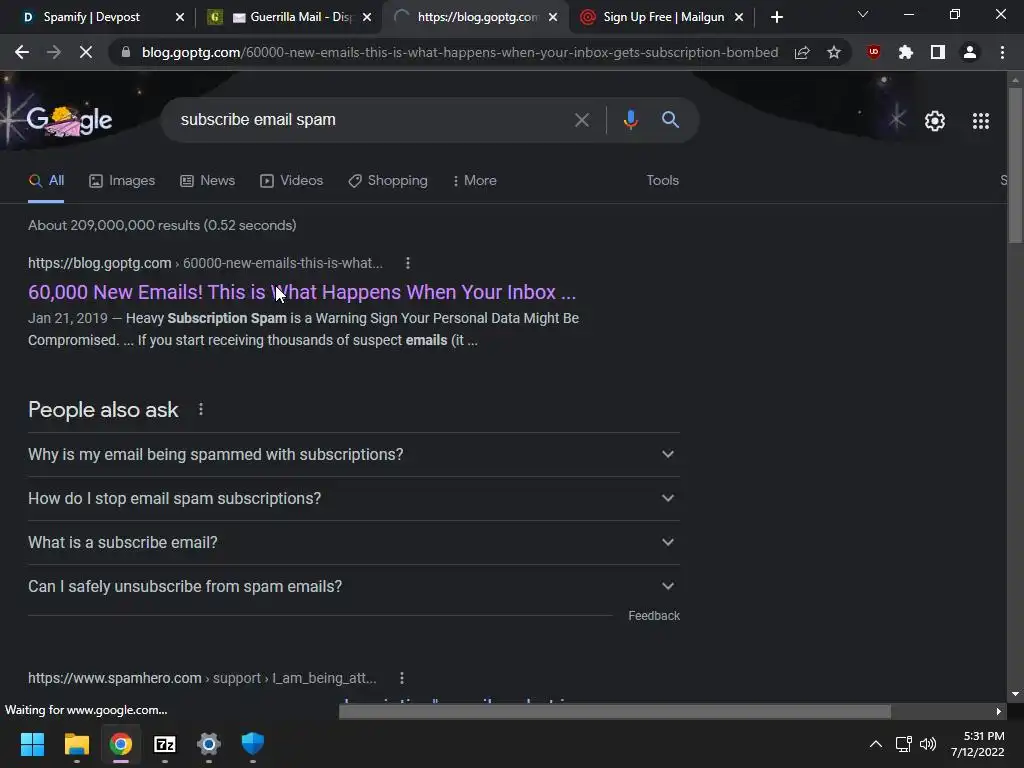Open options for the goptg result

pyautogui.click(x=408, y=263)
